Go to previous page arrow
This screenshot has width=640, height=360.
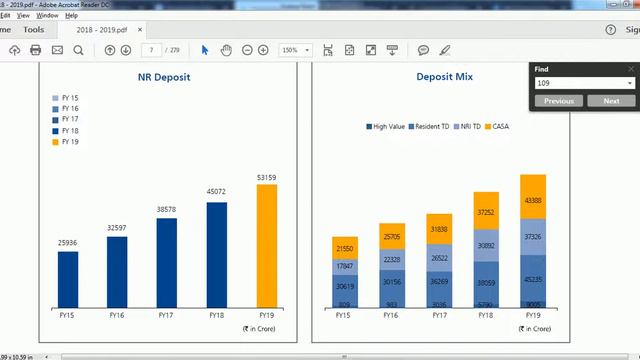110,50
